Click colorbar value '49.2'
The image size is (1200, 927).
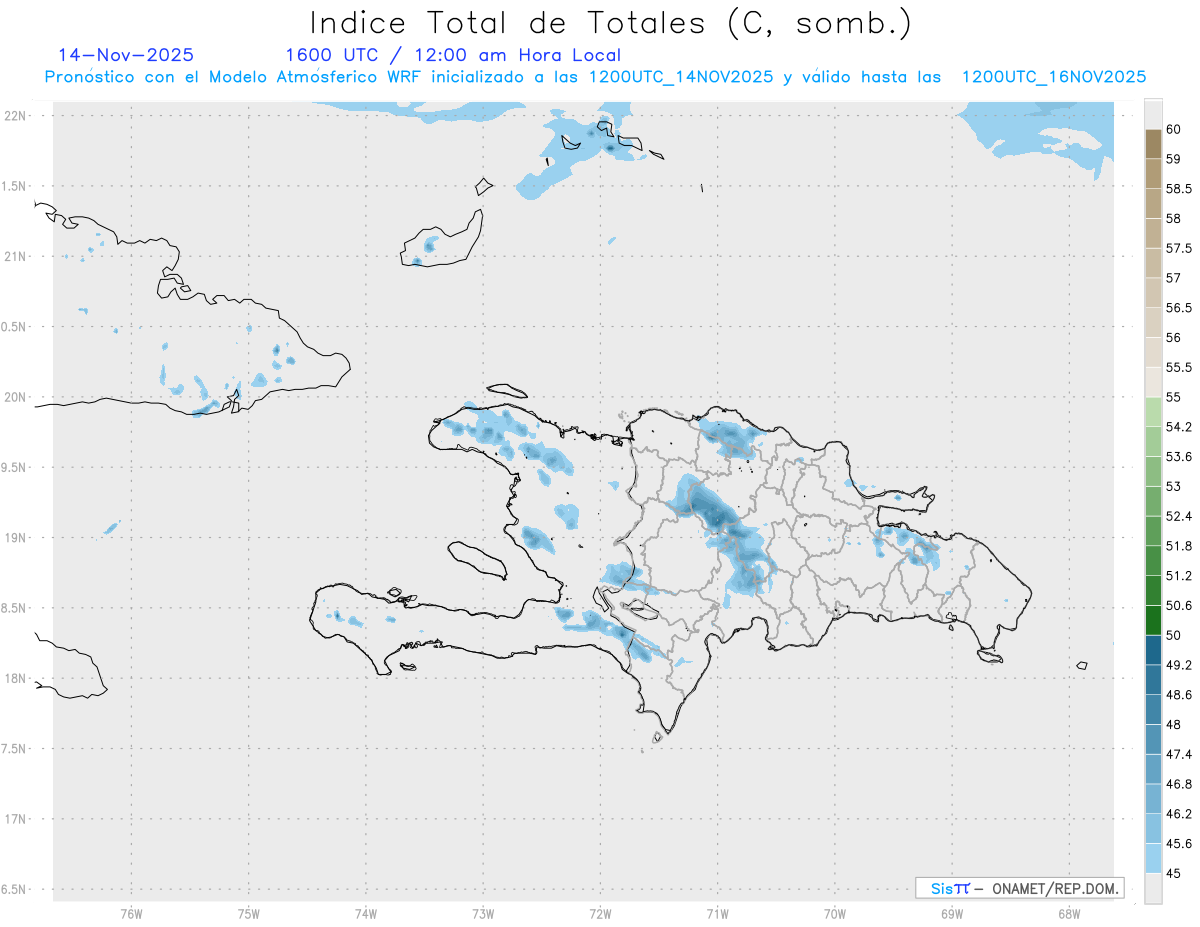coord(1179,665)
